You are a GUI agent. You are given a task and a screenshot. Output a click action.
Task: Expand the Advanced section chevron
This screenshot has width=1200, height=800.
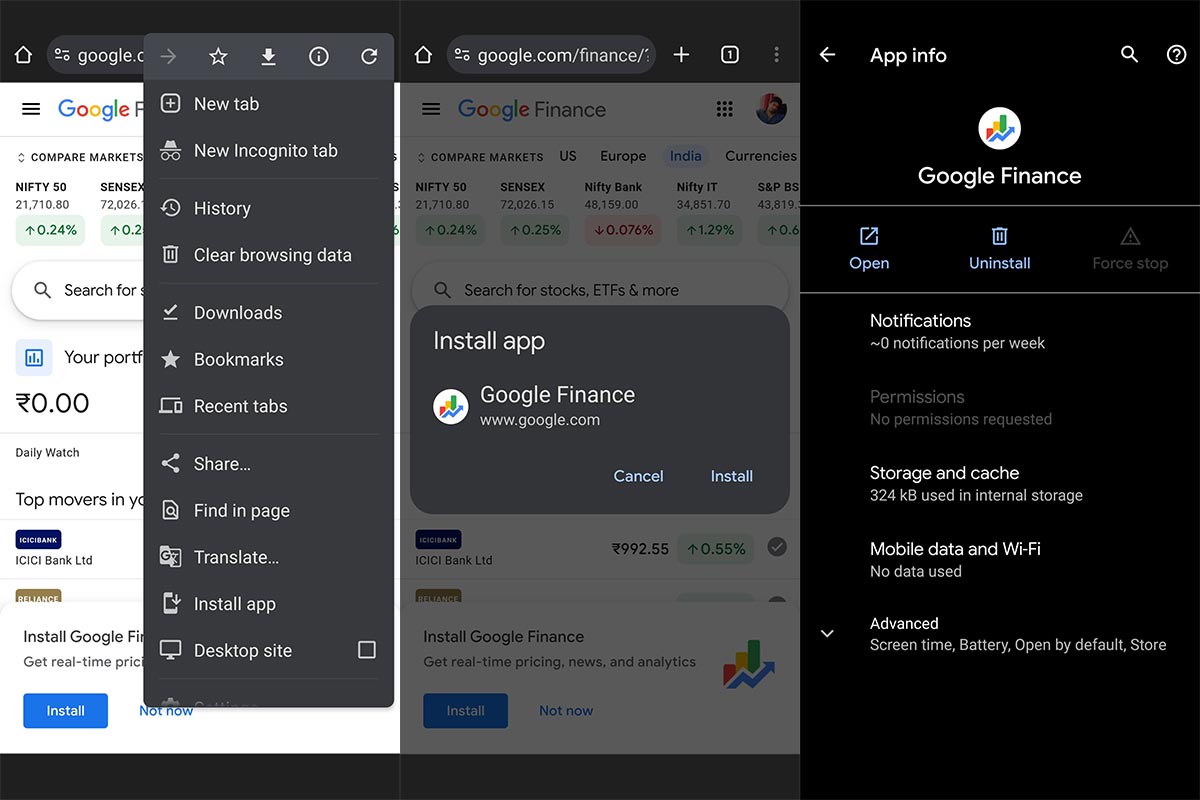click(x=827, y=634)
